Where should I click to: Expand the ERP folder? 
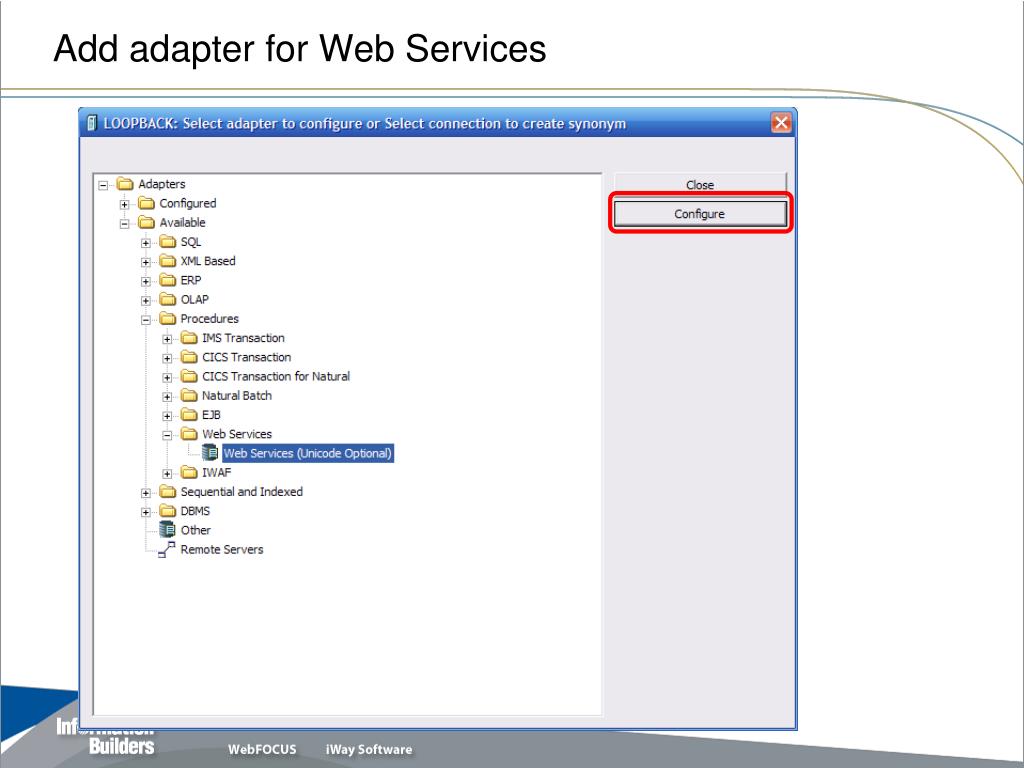point(146,281)
